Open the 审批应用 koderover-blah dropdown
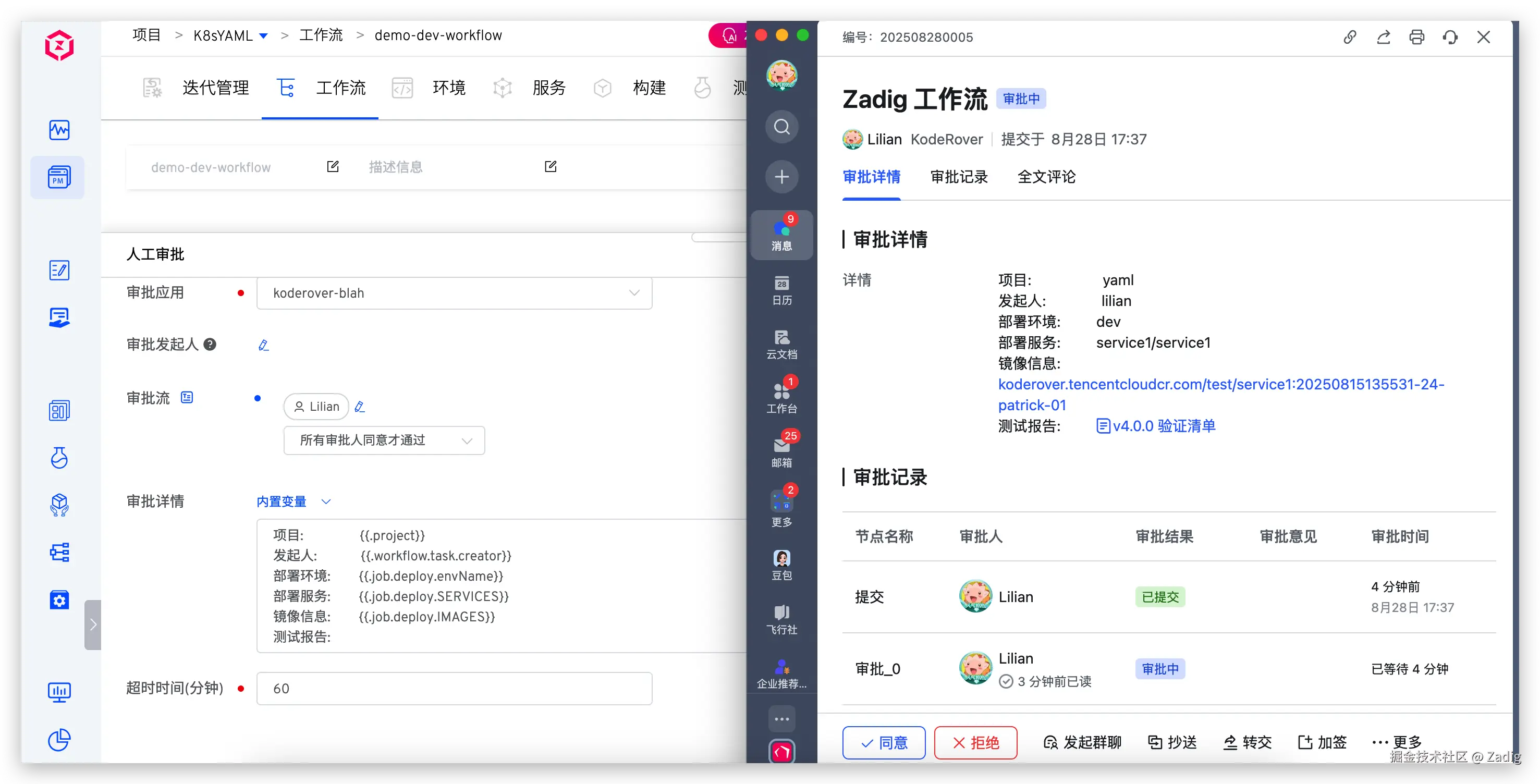The width and height of the screenshot is (1540, 784). 454,293
